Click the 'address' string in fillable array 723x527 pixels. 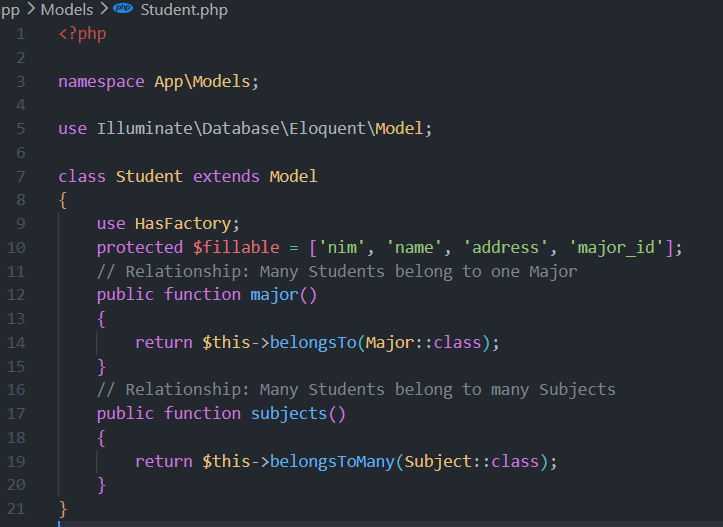click(505, 248)
